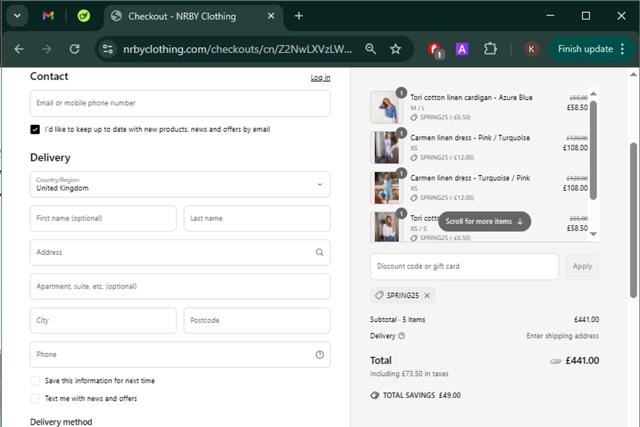Image resolution: width=640 pixels, height=427 pixels.
Task: Bookmark this page with the star
Action: coord(395,49)
